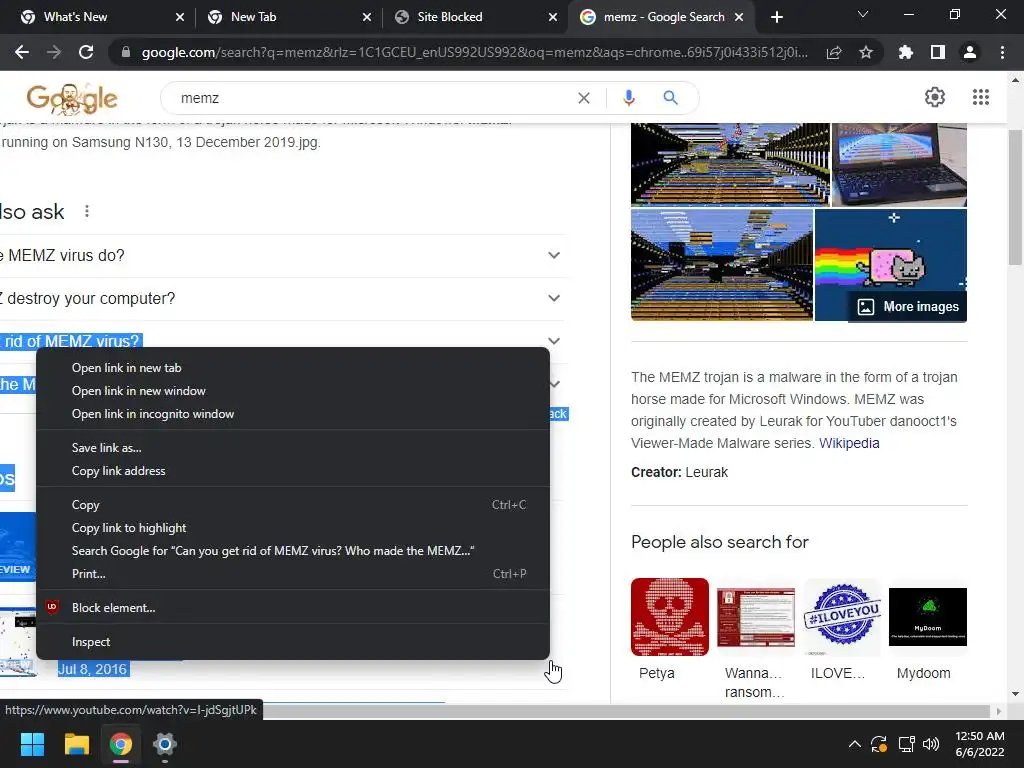Image resolution: width=1024 pixels, height=768 pixels.
Task: Open network status tray icon
Action: [906, 744]
